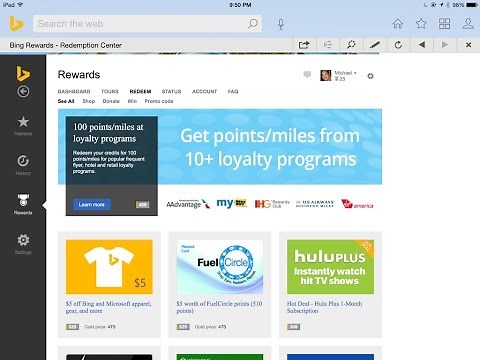Open '$5 off Bing and Microsoft apparel' link
Image resolution: width=480 pixels, height=360 pixels.
(x=109, y=307)
